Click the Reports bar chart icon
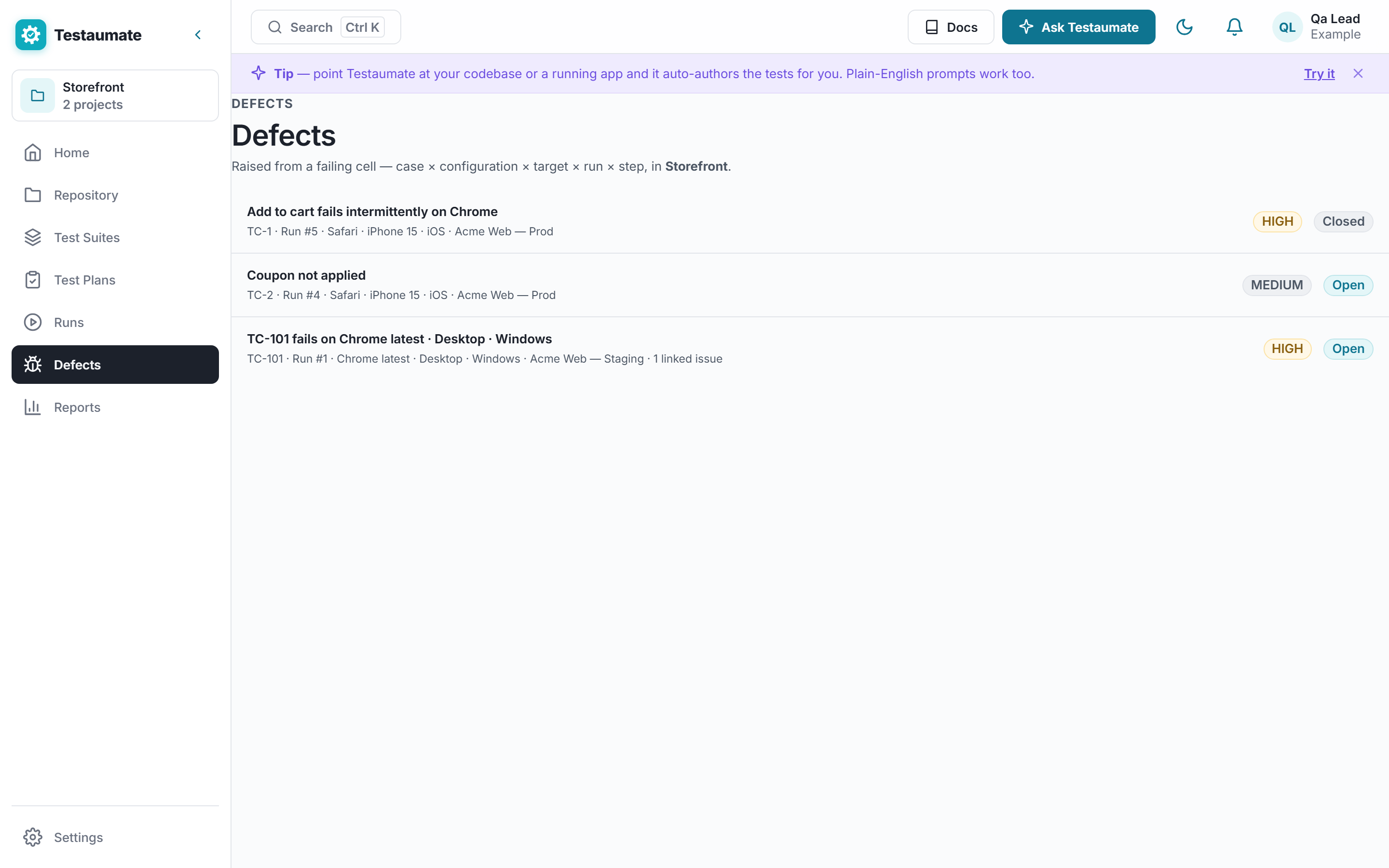 (x=33, y=407)
